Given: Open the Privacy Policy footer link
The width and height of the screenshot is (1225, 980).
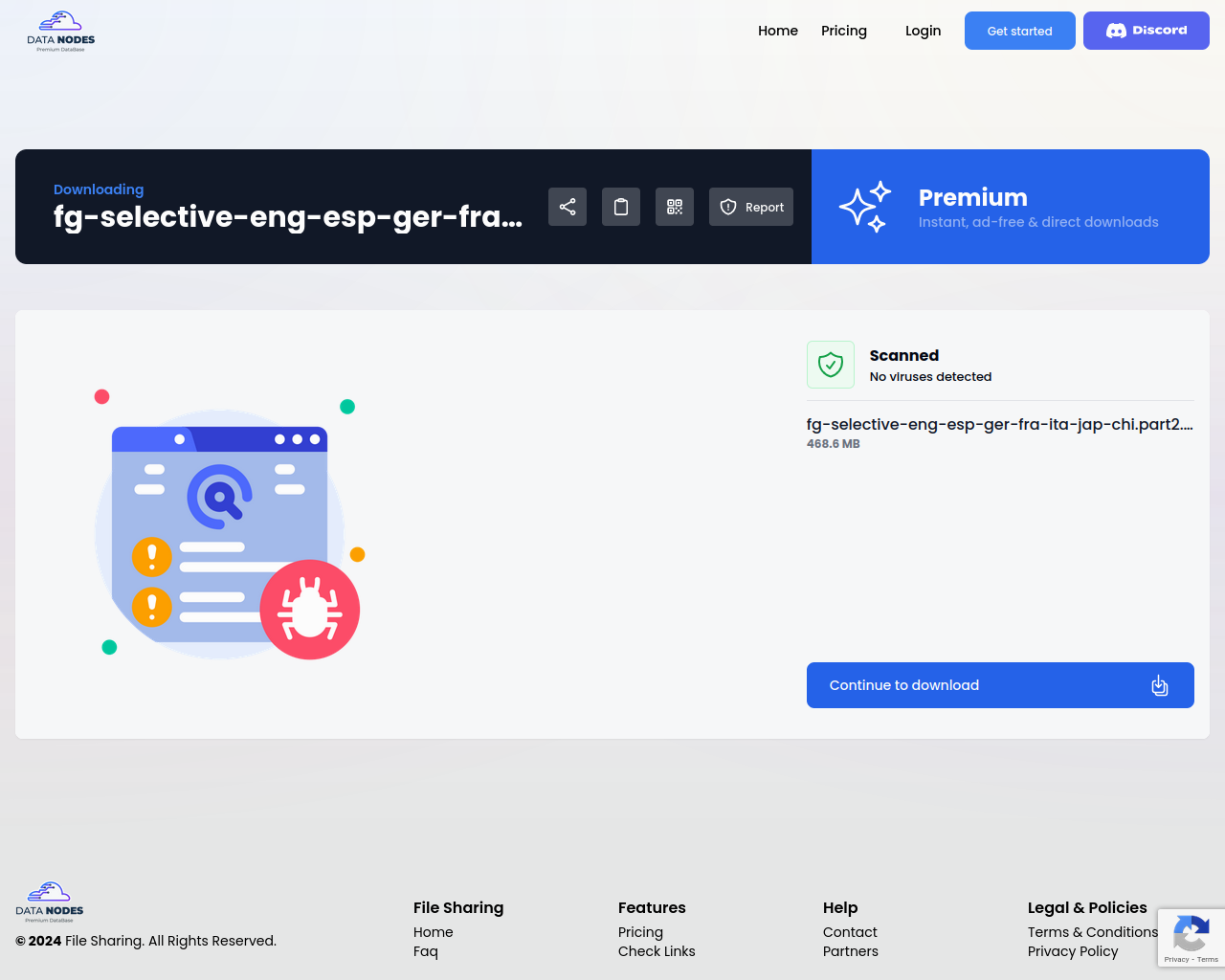Looking at the screenshot, I should (1073, 951).
